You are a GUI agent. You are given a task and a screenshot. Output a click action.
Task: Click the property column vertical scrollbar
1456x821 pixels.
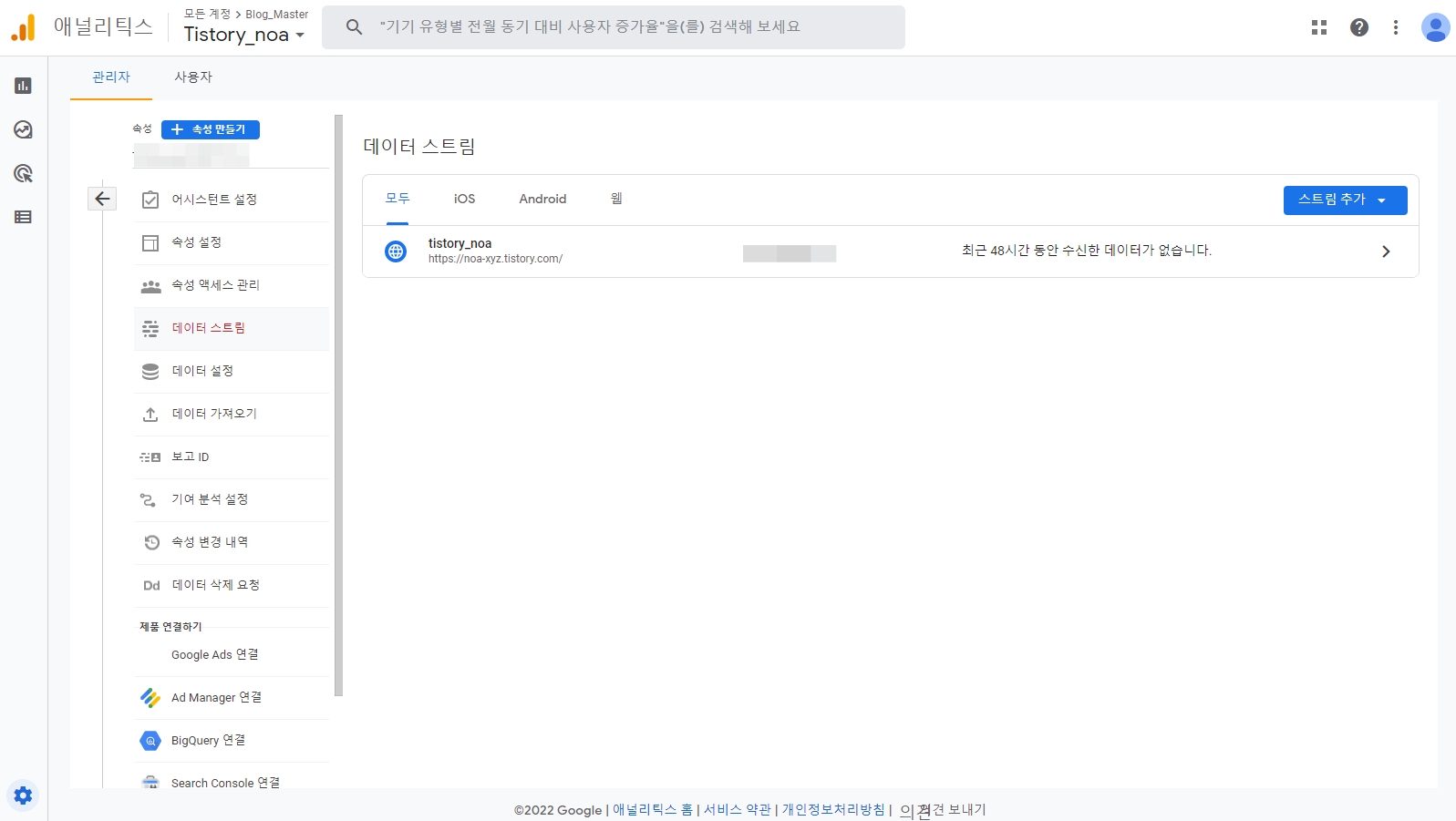[x=339, y=405]
